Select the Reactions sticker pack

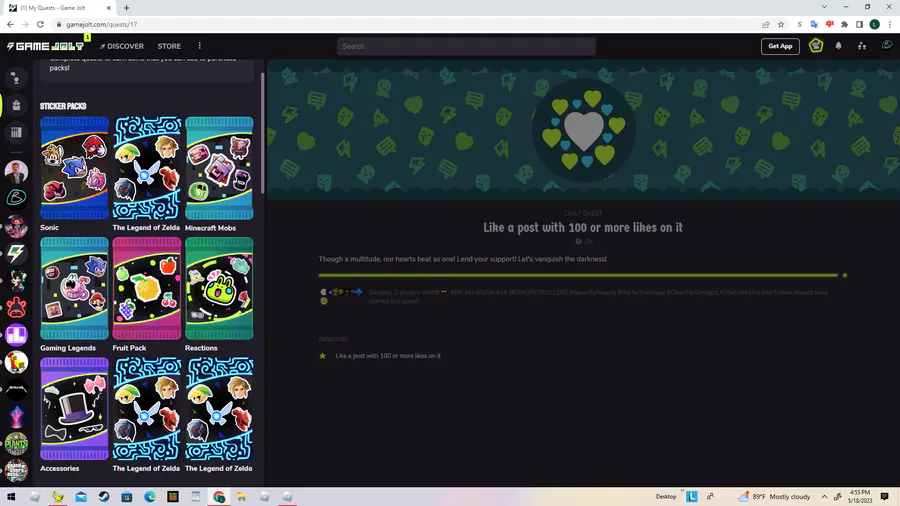219,289
